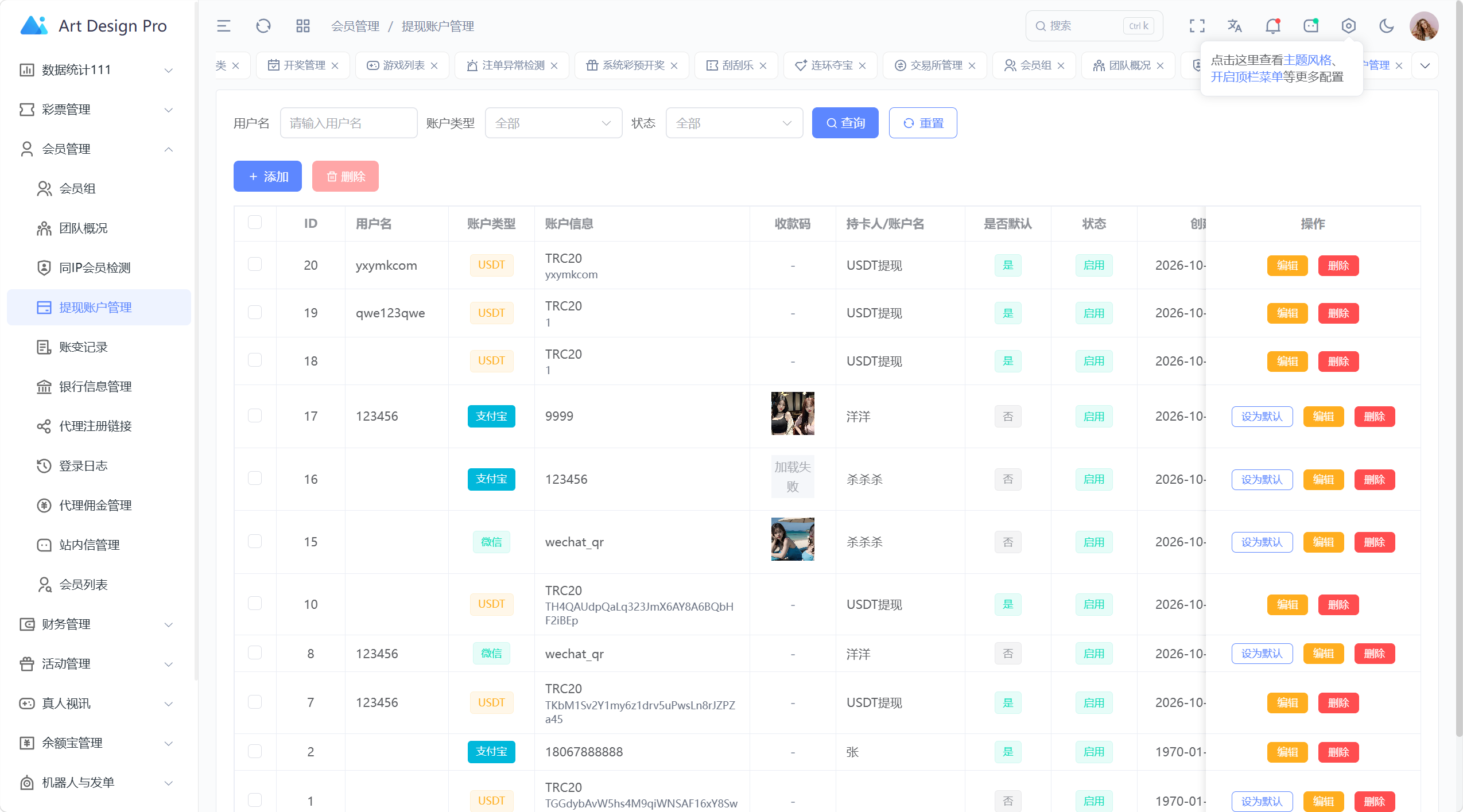Click the Art Design Pro logo
1463x812 pixels.
click(93, 26)
